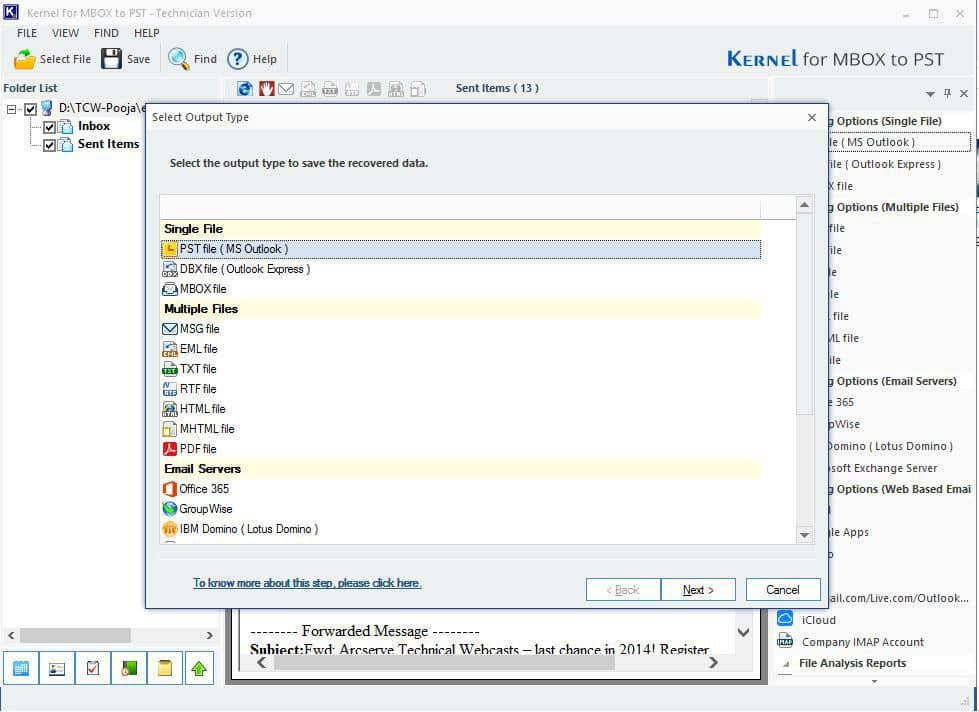Screen dimensions: 979x712
Task: Click the Company IMAP Account icon
Action: click(x=785, y=641)
